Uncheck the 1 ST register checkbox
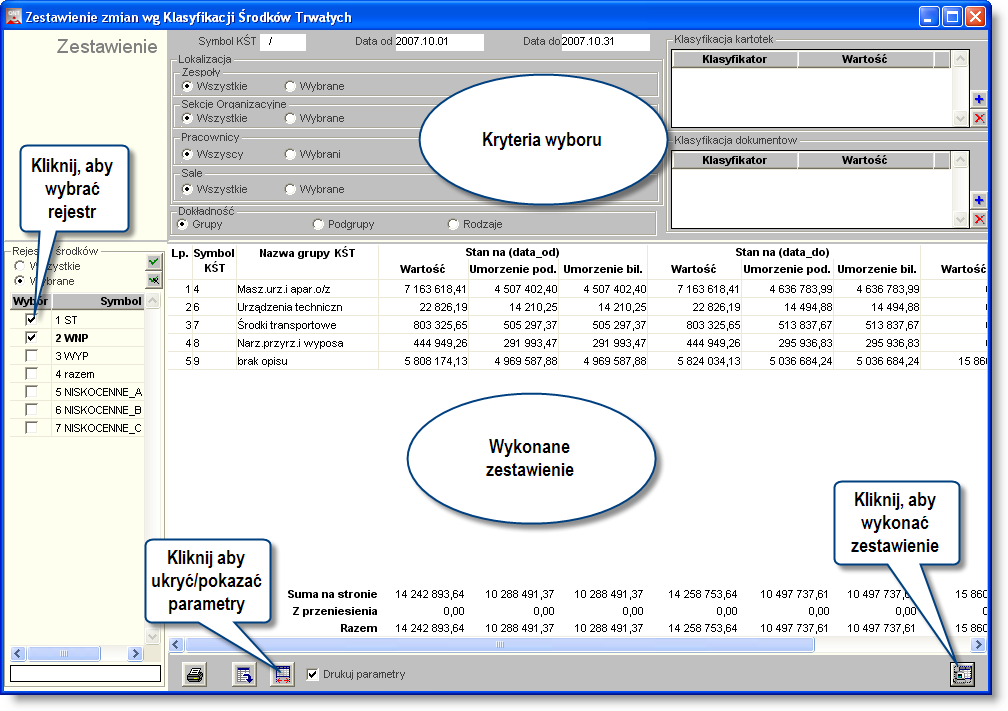This screenshot has width=1008, height=711. [x=31, y=320]
